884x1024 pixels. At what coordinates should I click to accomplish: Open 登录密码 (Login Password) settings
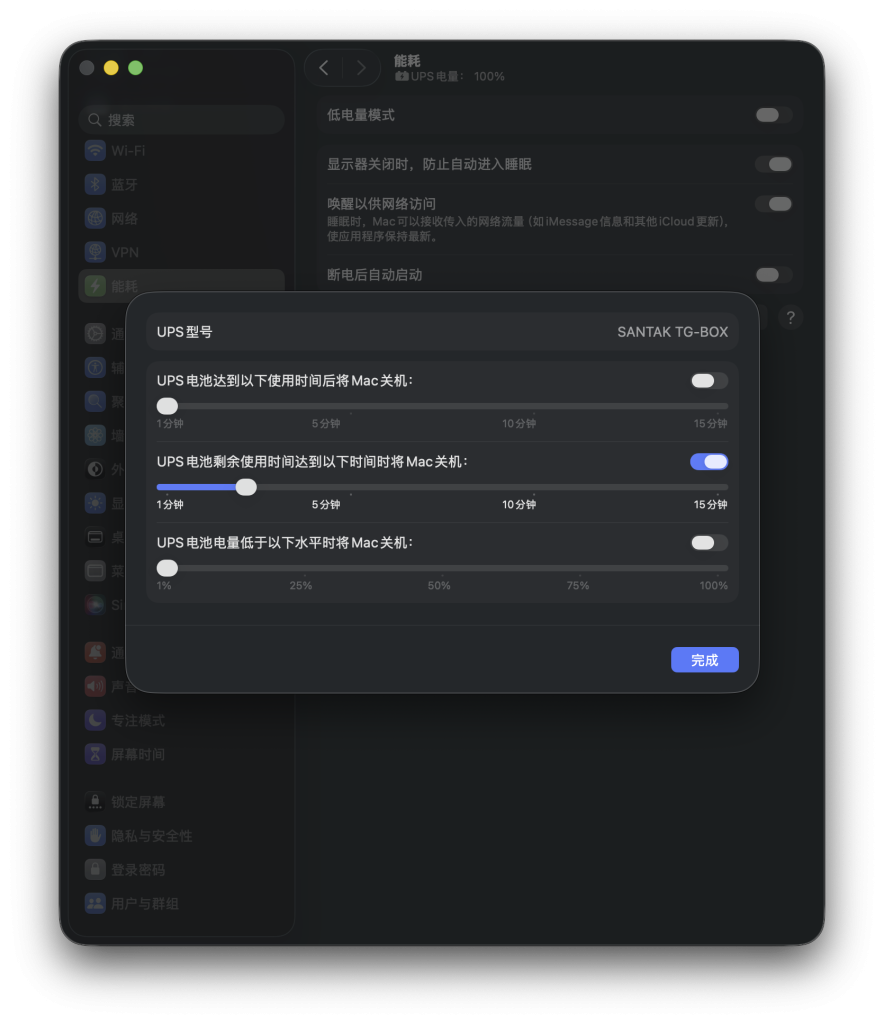click(137, 870)
